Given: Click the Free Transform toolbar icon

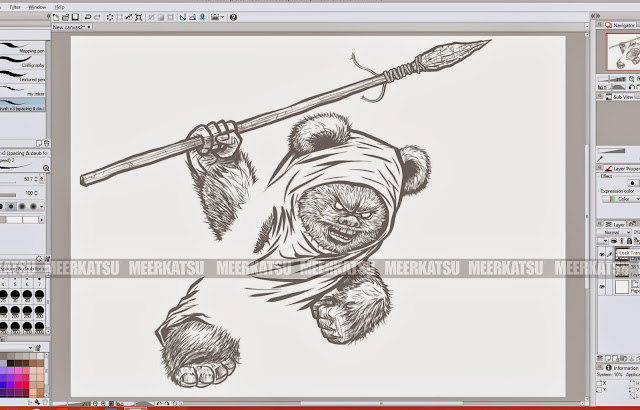Looking at the screenshot, I should [x=139, y=17].
